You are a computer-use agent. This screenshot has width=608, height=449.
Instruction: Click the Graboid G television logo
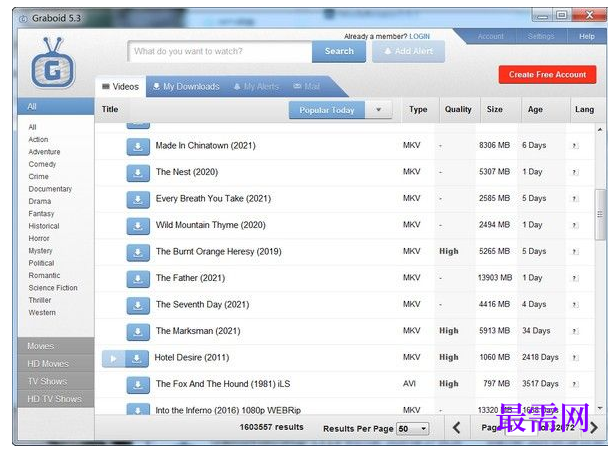click(x=53, y=63)
